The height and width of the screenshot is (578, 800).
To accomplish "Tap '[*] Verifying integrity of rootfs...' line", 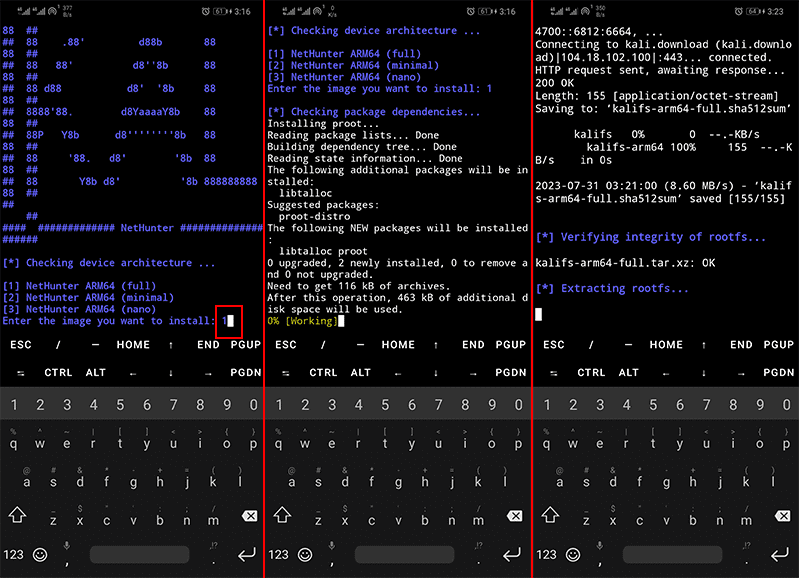I will (651, 237).
